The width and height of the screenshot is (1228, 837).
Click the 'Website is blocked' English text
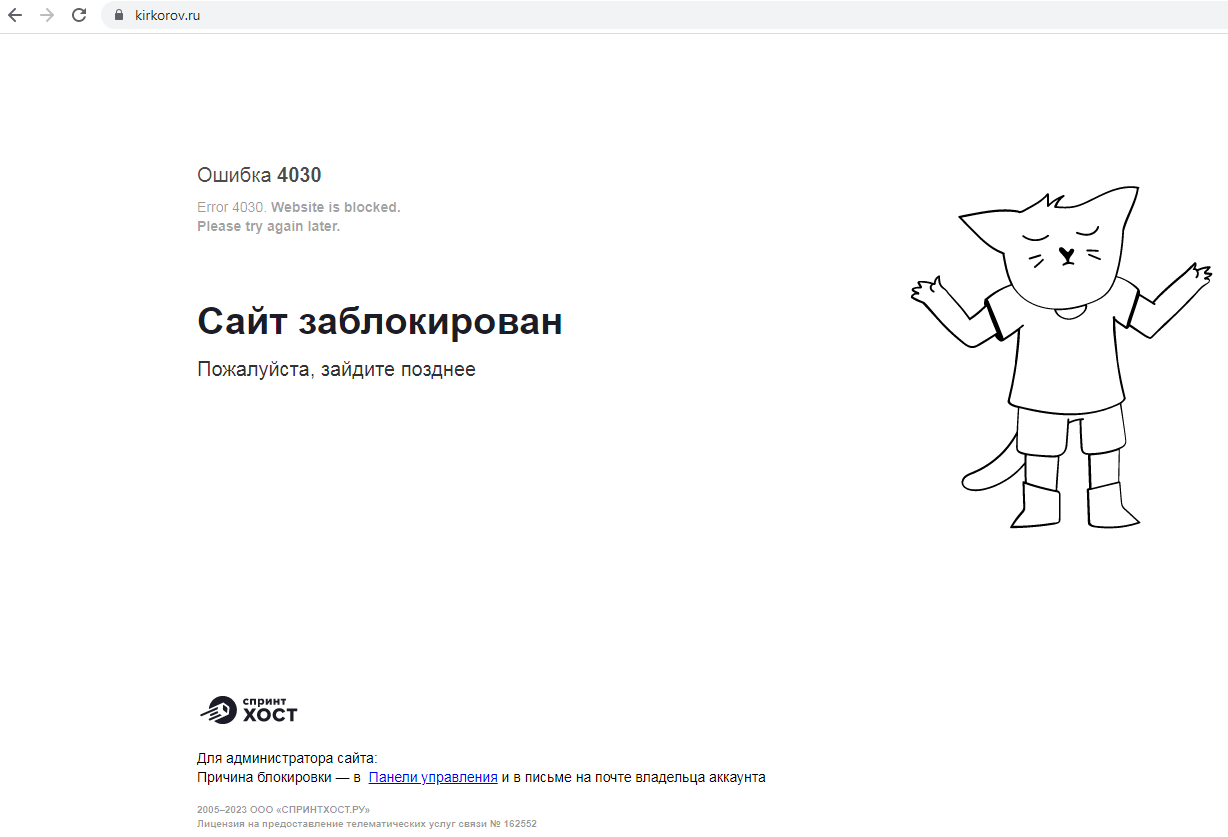coord(335,207)
